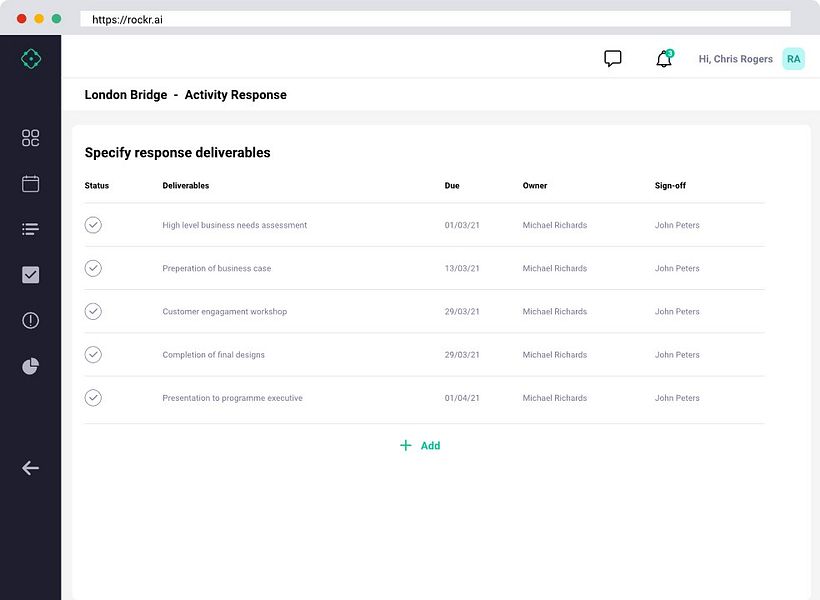Click the Add deliverable link
Screen dimensions: 820x600
click(420, 445)
